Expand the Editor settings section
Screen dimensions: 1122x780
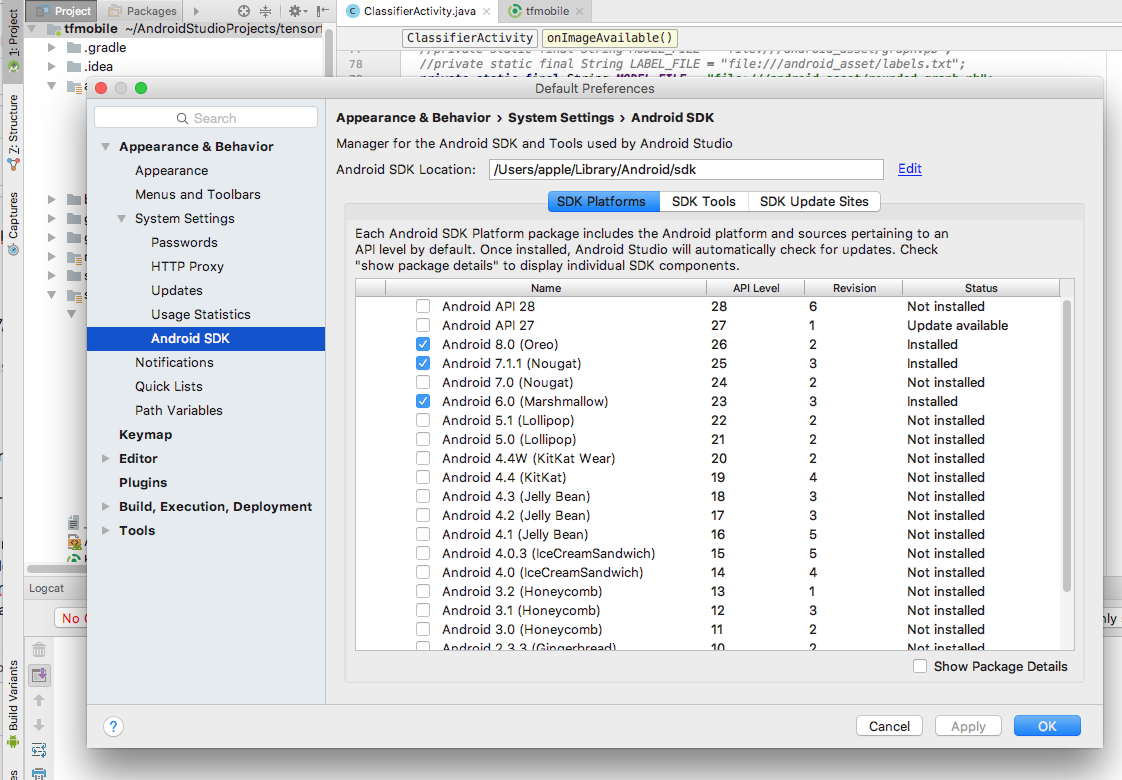[107, 459]
